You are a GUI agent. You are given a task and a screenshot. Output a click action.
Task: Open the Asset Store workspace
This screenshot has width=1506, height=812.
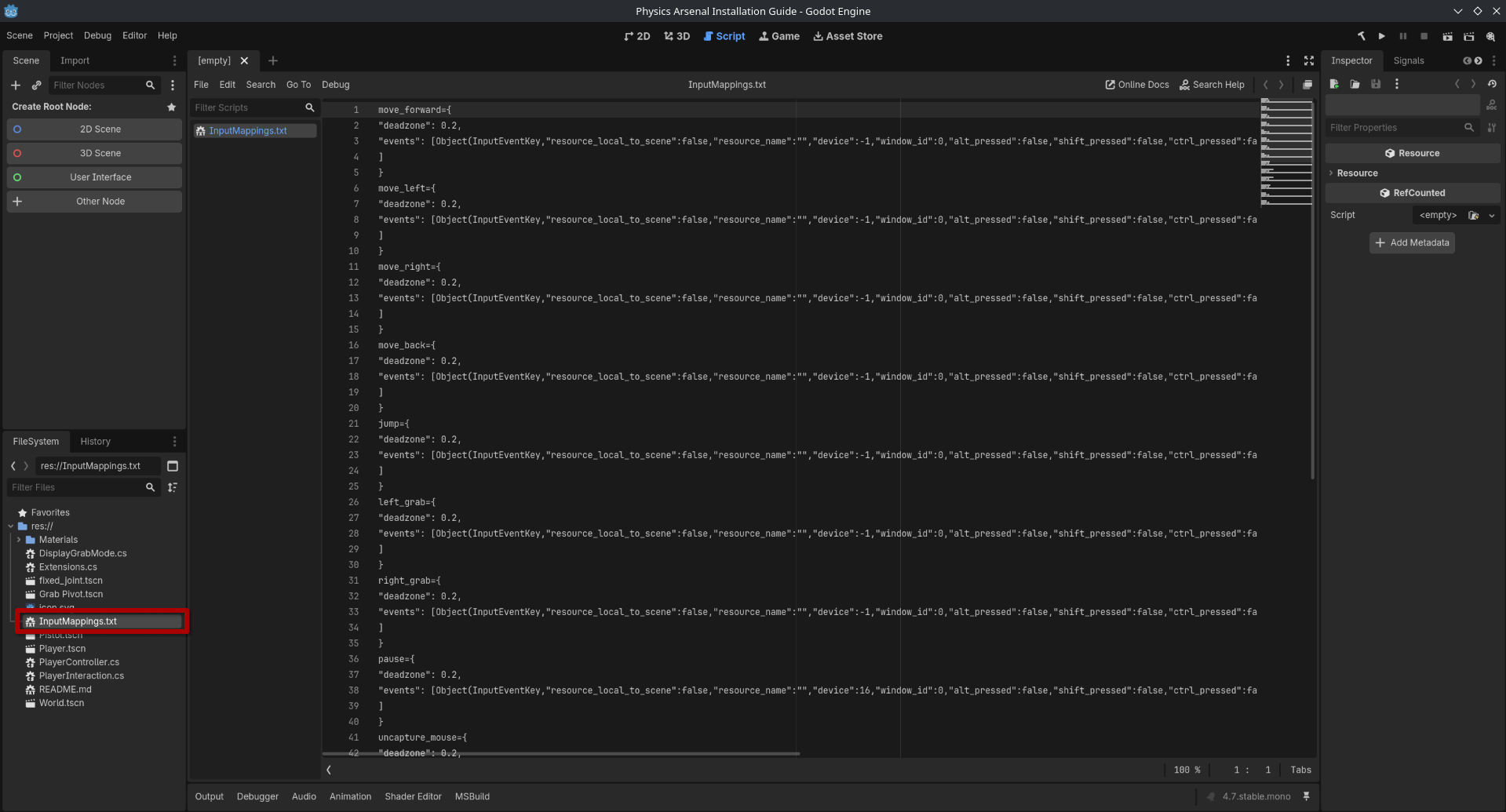848,36
